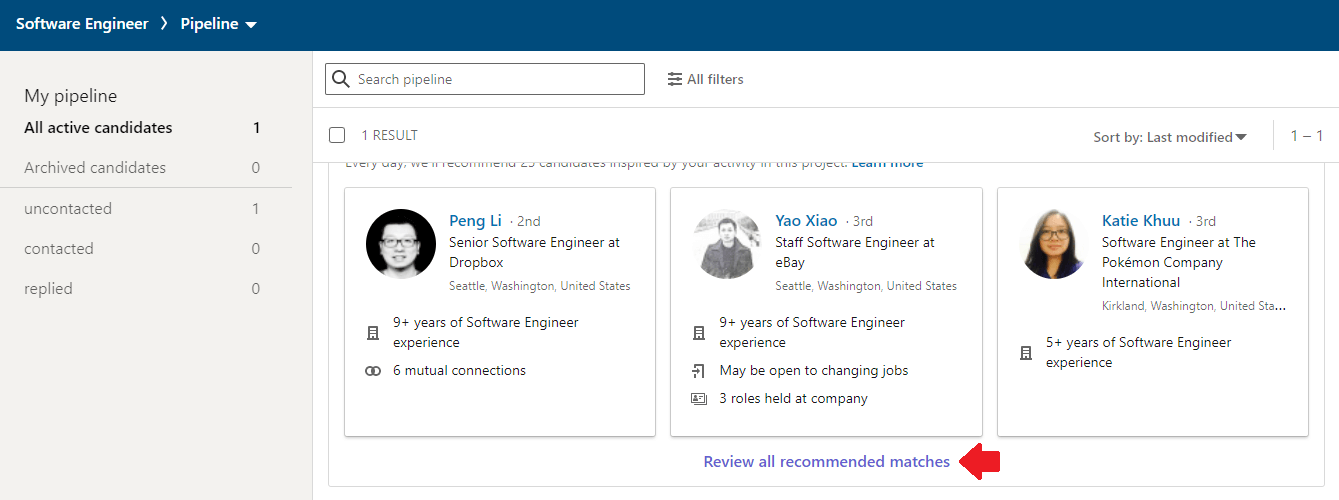Image resolution: width=1339 pixels, height=500 pixels.
Task: Click the open-to-changing-jobs door icon
Action: coord(699,371)
